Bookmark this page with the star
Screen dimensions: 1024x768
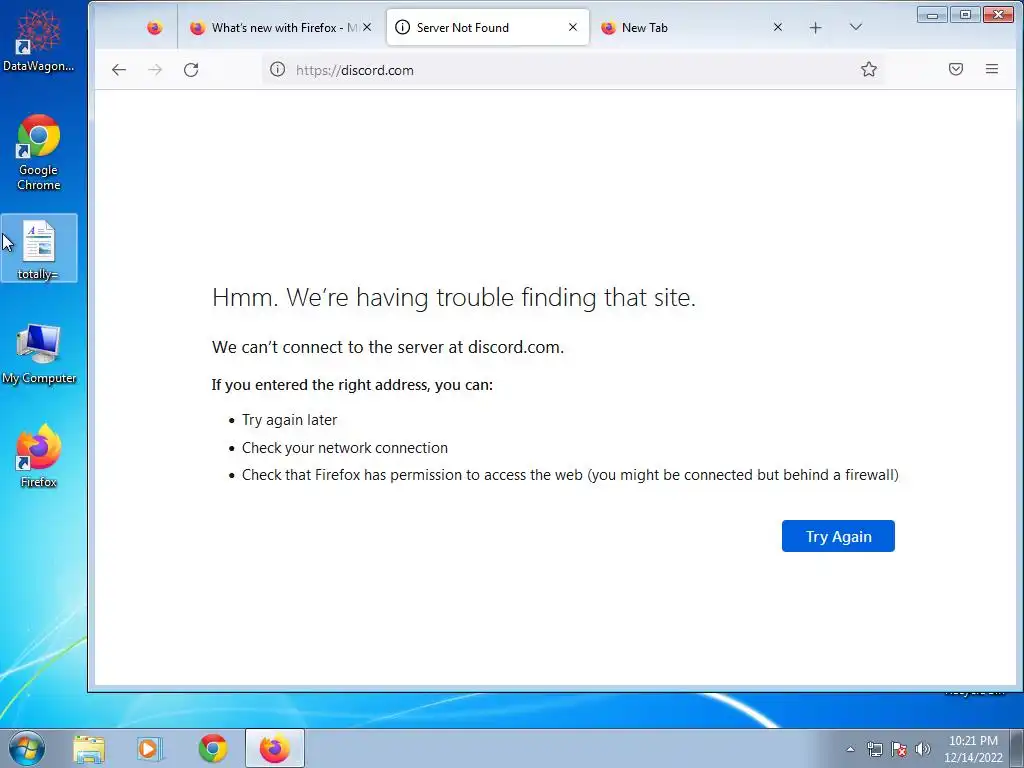click(x=869, y=69)
